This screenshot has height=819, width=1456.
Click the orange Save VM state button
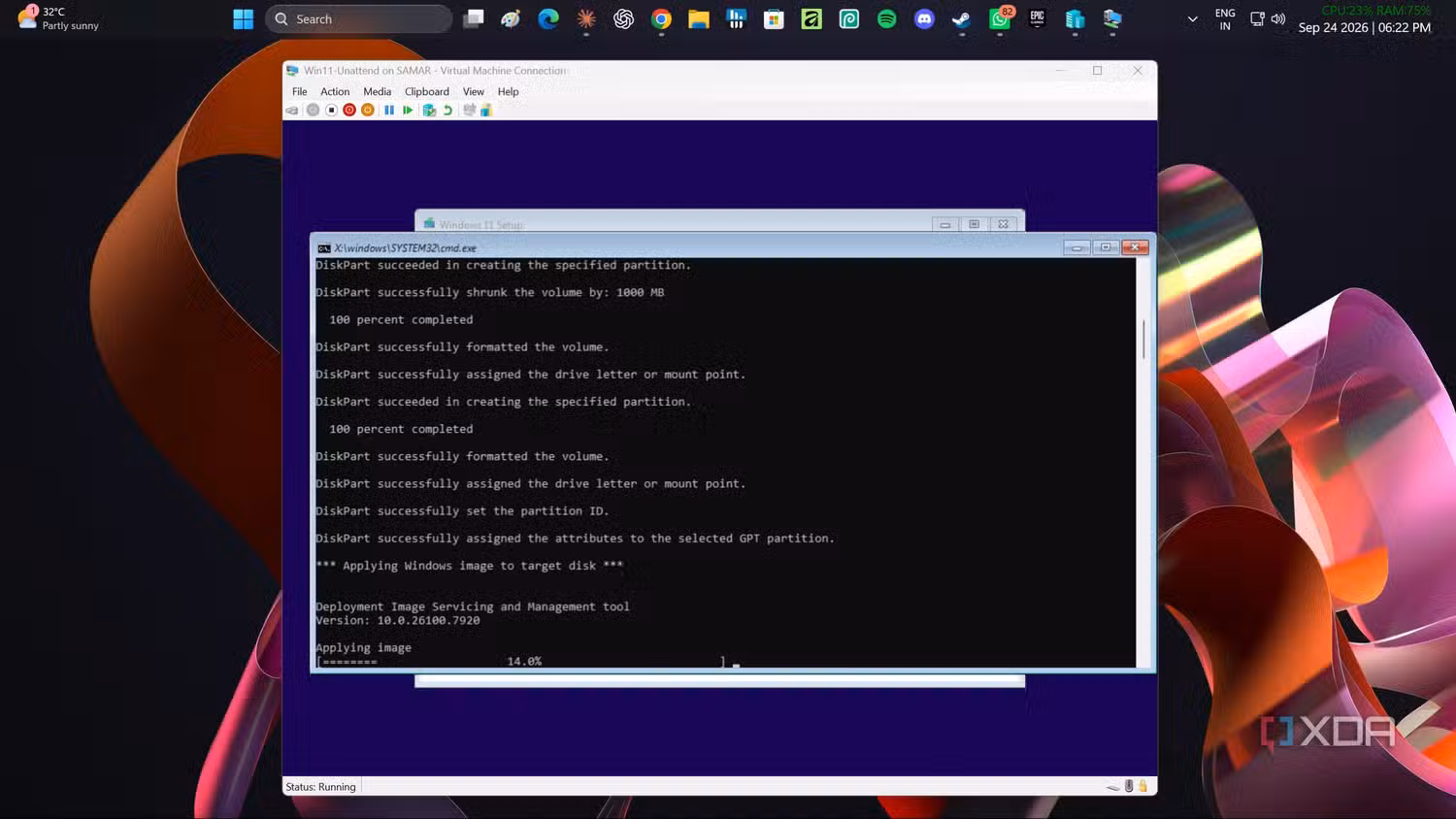pos(368,111)
